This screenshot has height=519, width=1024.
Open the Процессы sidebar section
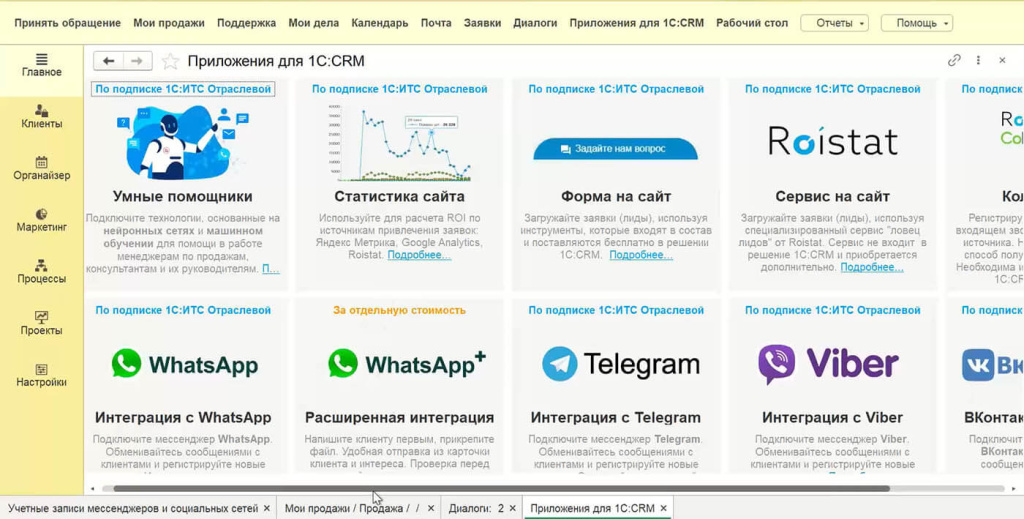click(x=41, y=272)
